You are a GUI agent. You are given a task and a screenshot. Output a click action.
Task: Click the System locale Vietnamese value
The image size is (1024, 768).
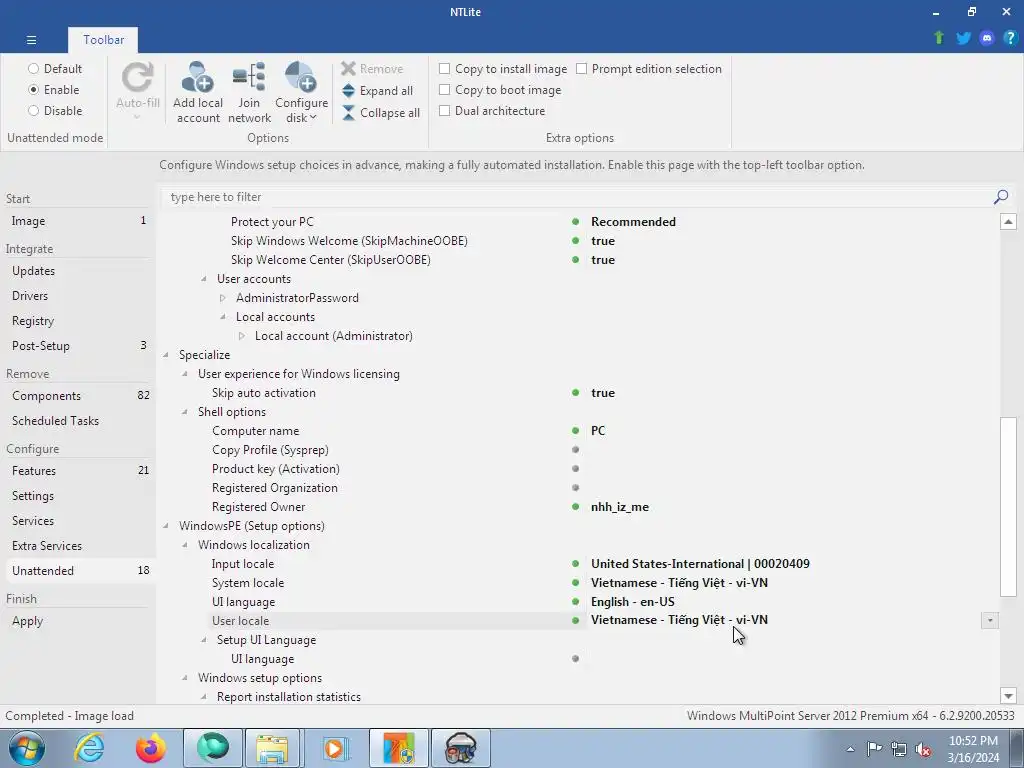679,583
